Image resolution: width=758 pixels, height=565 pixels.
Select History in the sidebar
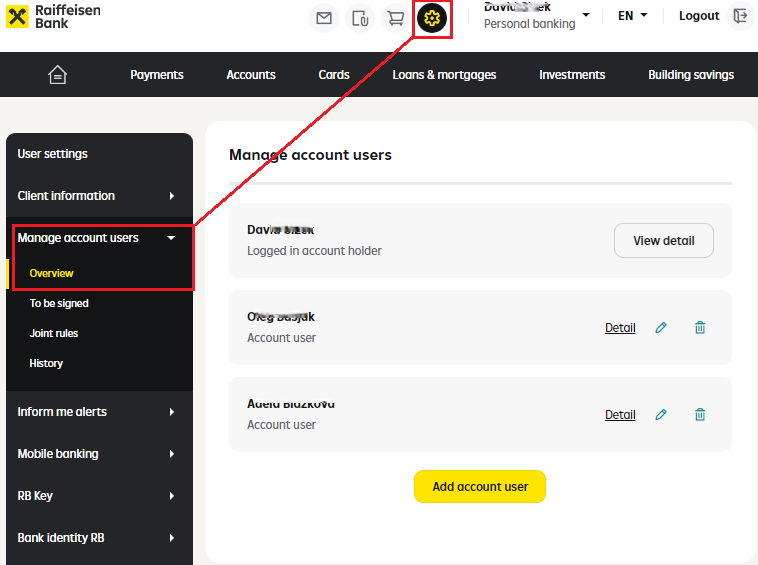(x=46, y=363)
